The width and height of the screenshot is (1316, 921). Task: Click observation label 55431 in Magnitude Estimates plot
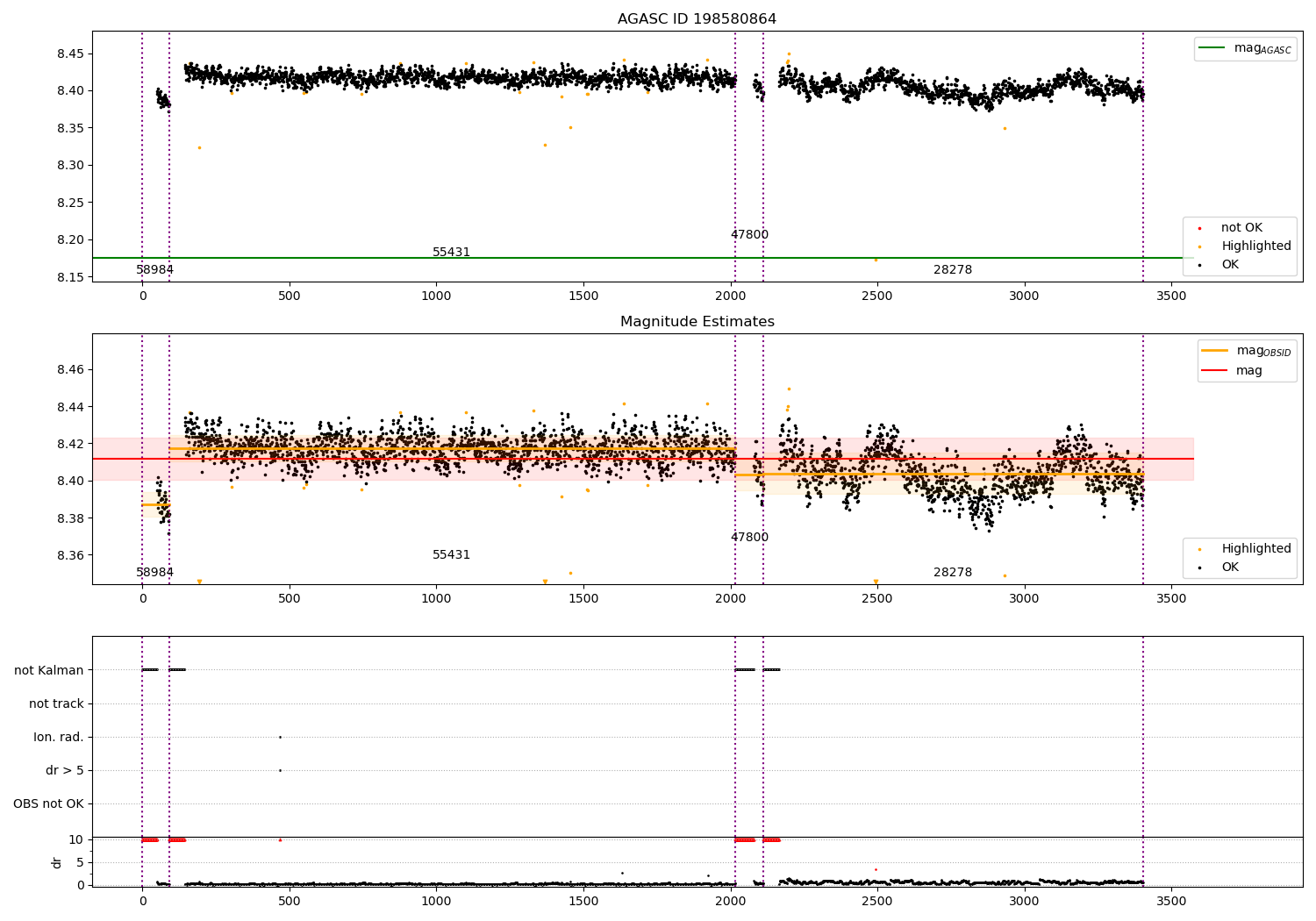pyautogui.click(x=451, y=555)
